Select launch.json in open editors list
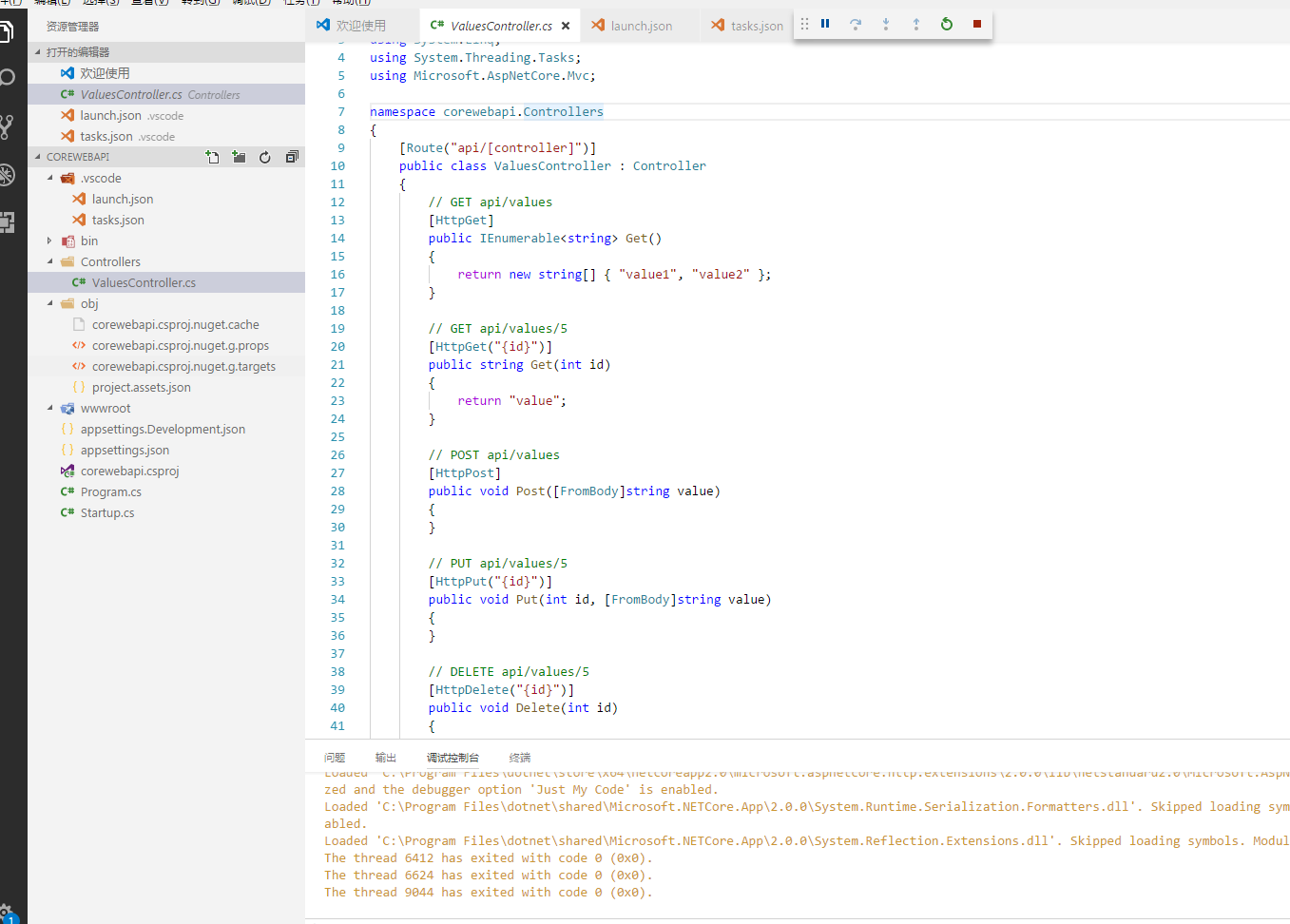Image resolution: width=1290 pixels, height=924 pixels. point(166,115)
